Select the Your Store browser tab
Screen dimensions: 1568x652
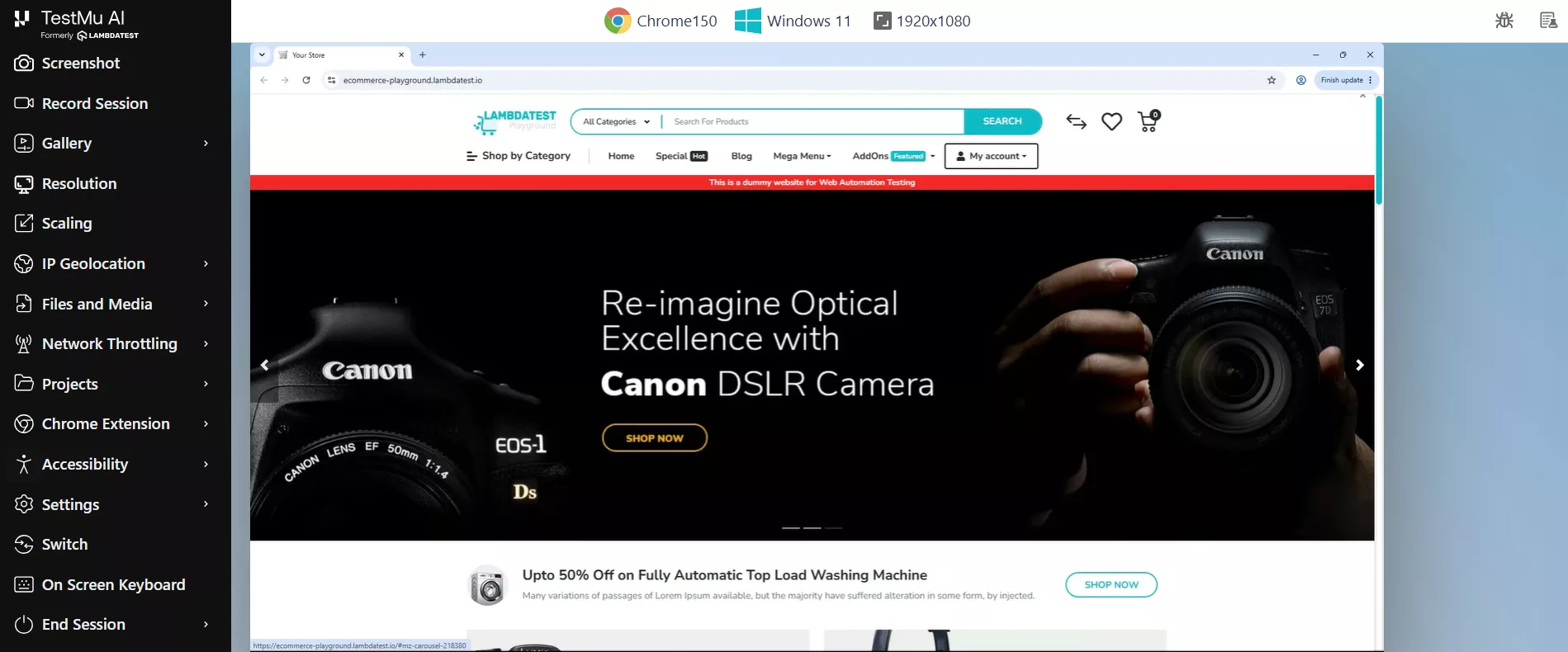pyautogui.click(x=340, y=54)
